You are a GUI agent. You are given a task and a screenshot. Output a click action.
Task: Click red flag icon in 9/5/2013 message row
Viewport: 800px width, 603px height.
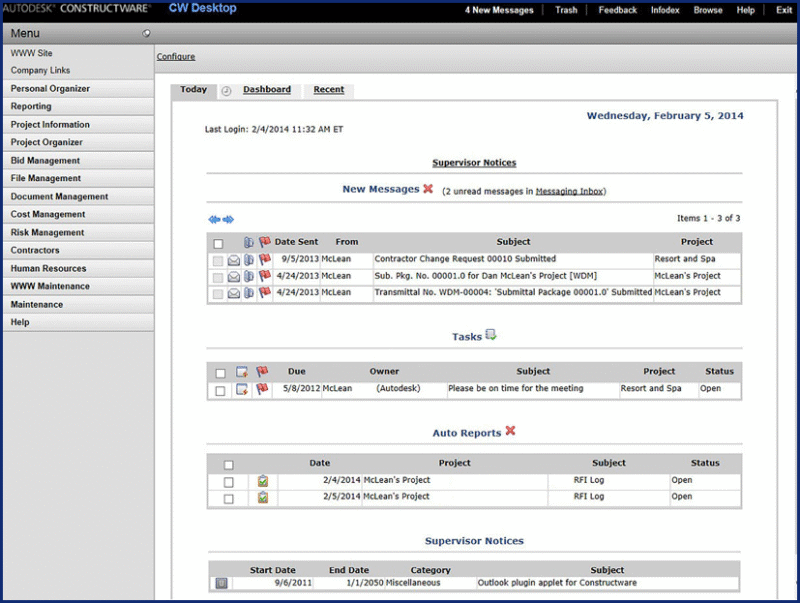click(265, 259)
